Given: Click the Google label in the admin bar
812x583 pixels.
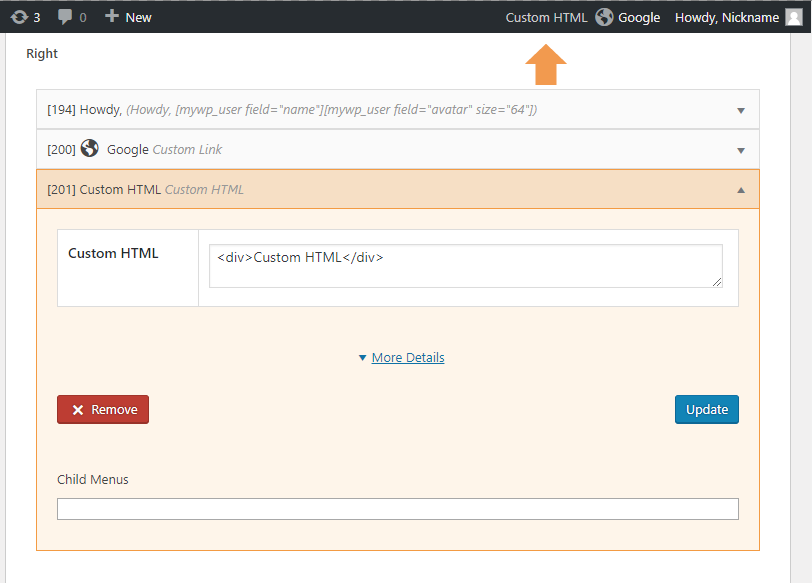Looking at the screenshot, I should [640, 16].
